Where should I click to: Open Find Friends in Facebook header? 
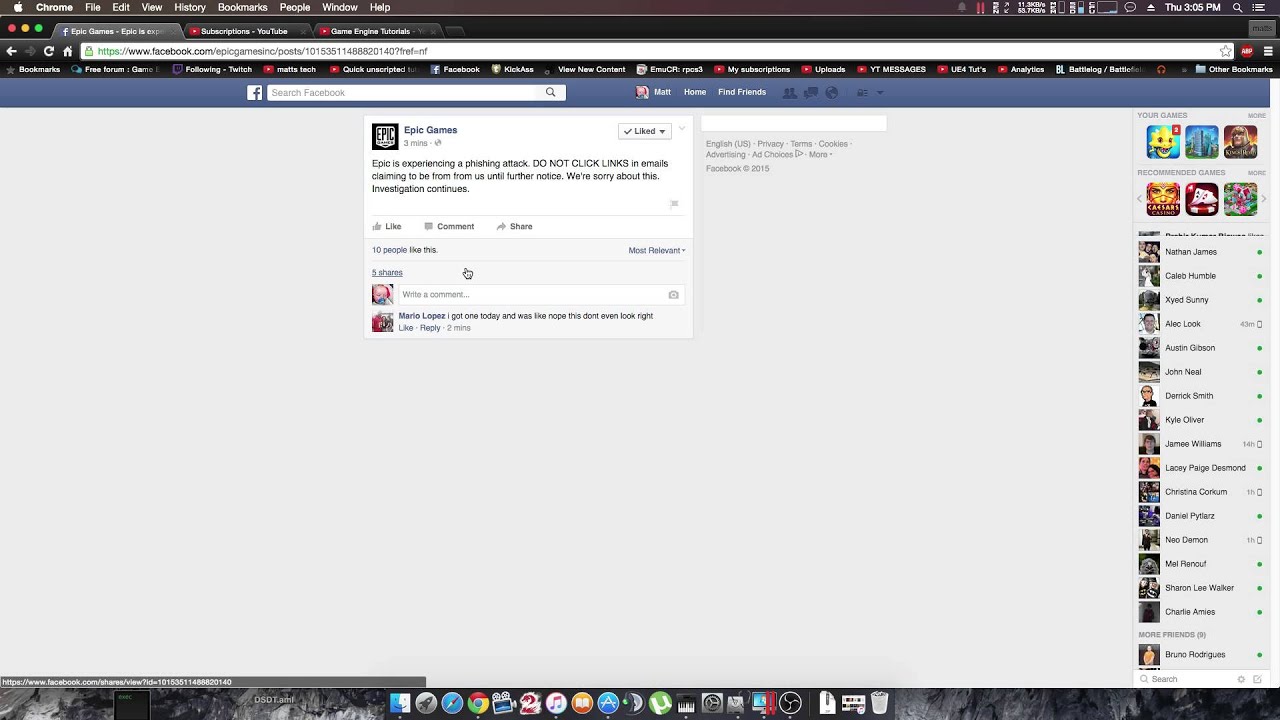pos(742,92)
